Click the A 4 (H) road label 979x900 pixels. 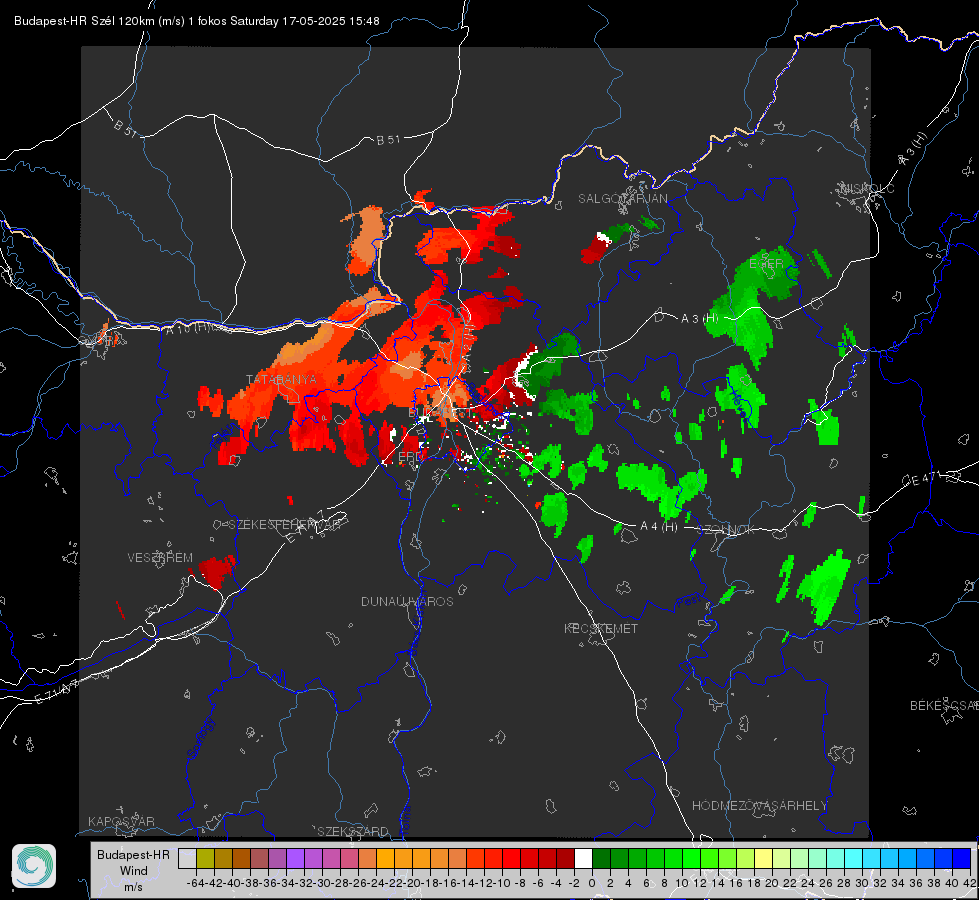click(659, 527)
